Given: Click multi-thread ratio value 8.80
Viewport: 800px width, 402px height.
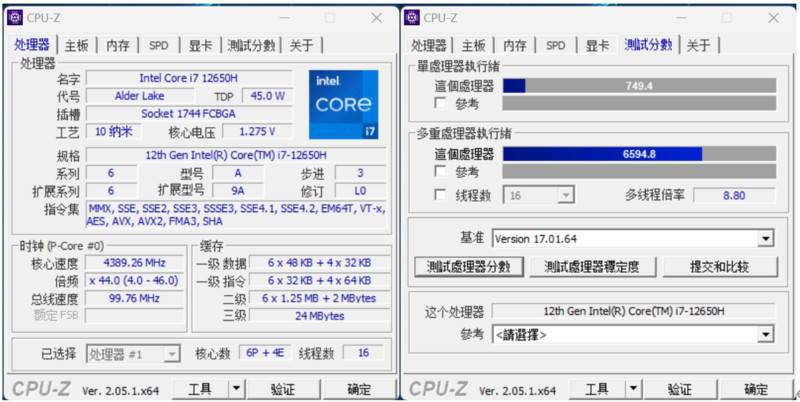Looking at the screenshot, I should pyautogui.click(x=734, y=195).
